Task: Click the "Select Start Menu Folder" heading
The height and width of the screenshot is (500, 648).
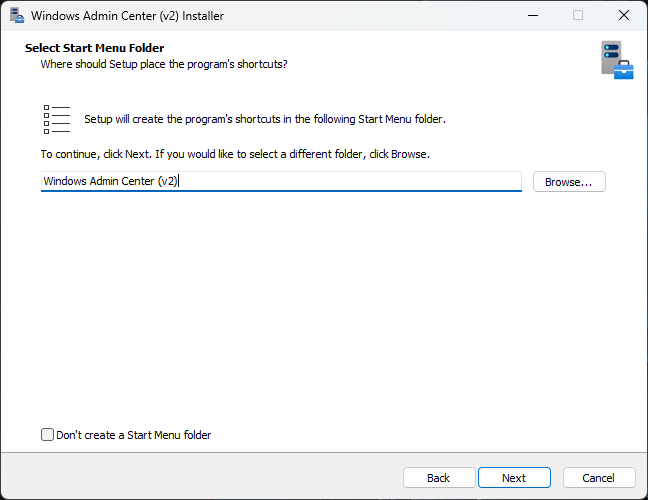Action: pyautogui.click(x=94, y=48)
